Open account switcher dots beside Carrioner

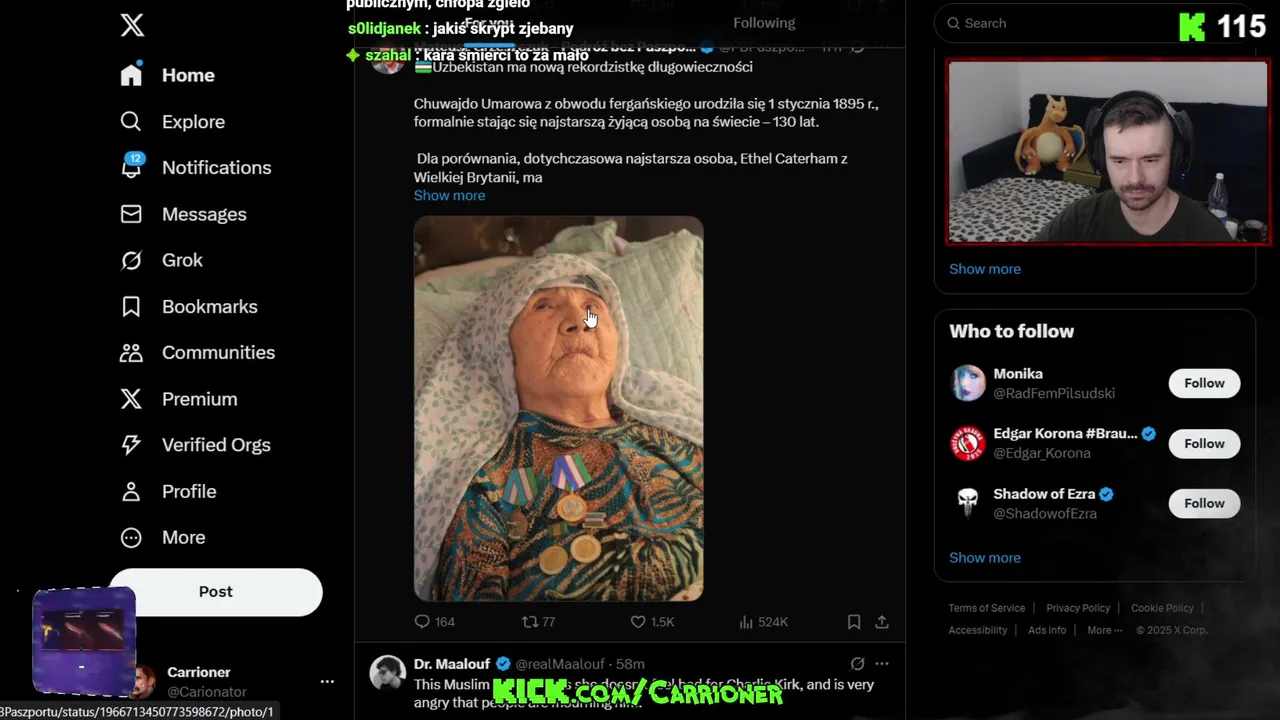pyautogui.click(x=327, y=681)
